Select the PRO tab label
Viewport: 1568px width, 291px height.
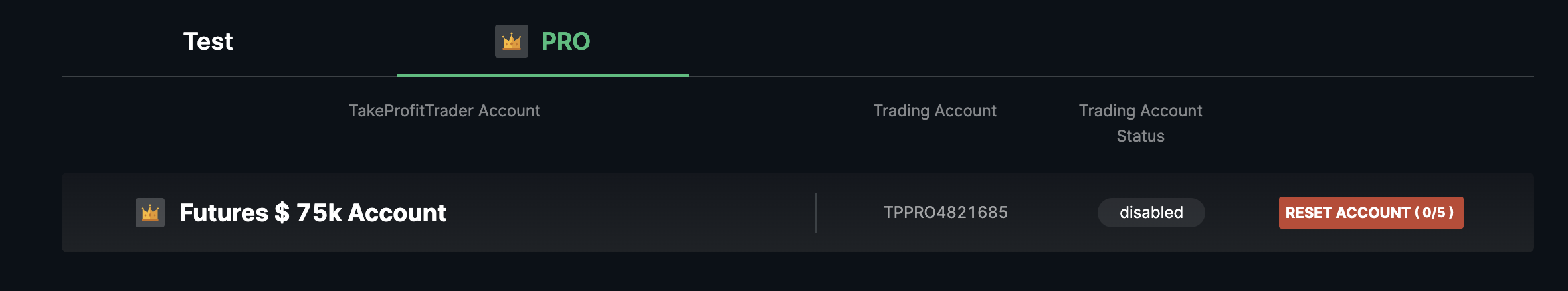565,41
